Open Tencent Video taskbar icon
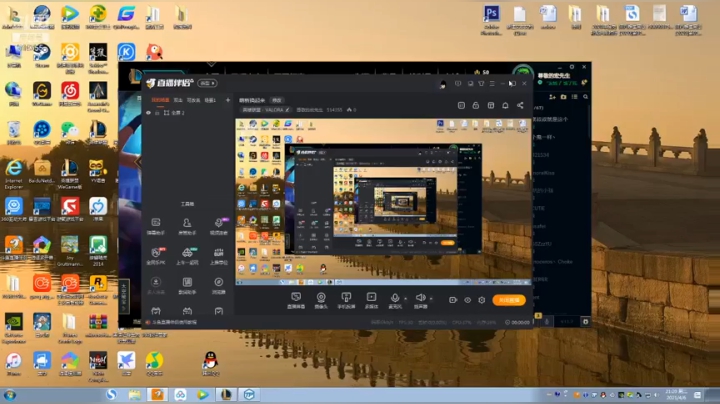 (203, 395)
